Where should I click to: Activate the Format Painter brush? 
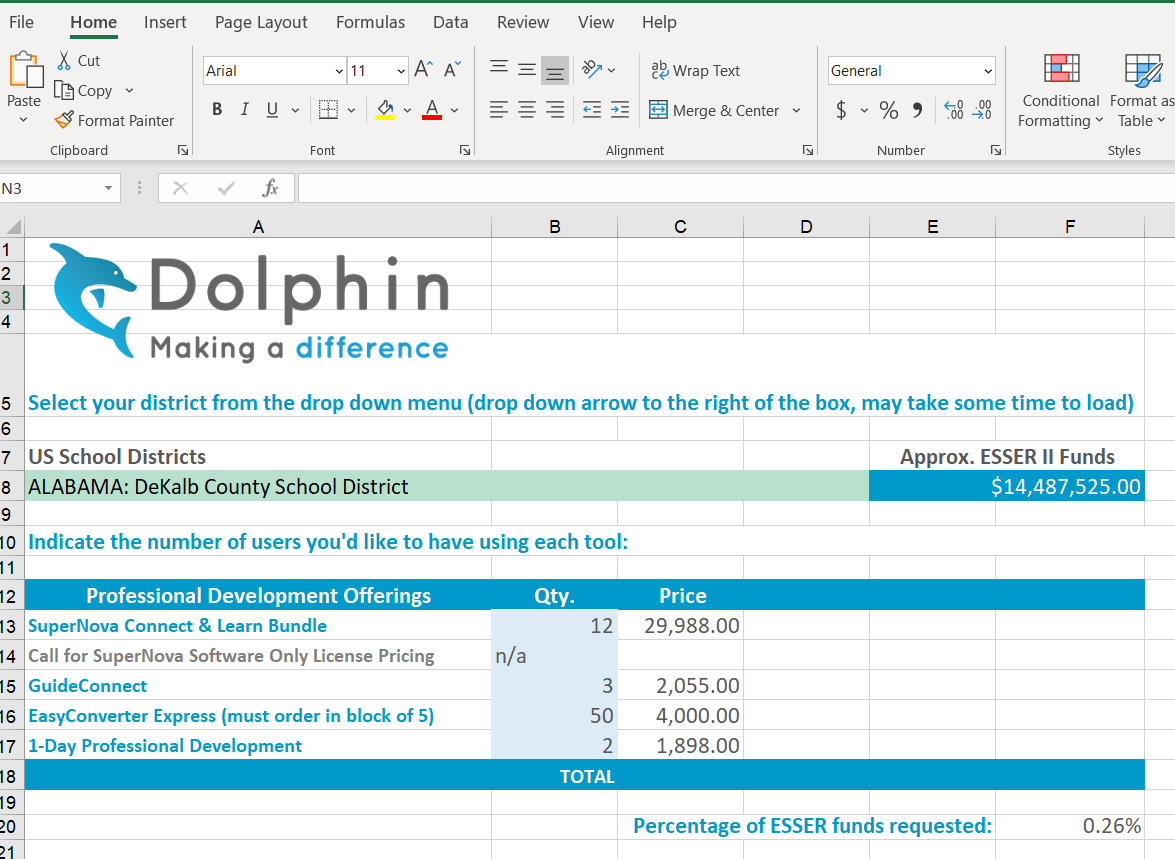(x=64, y=120)
